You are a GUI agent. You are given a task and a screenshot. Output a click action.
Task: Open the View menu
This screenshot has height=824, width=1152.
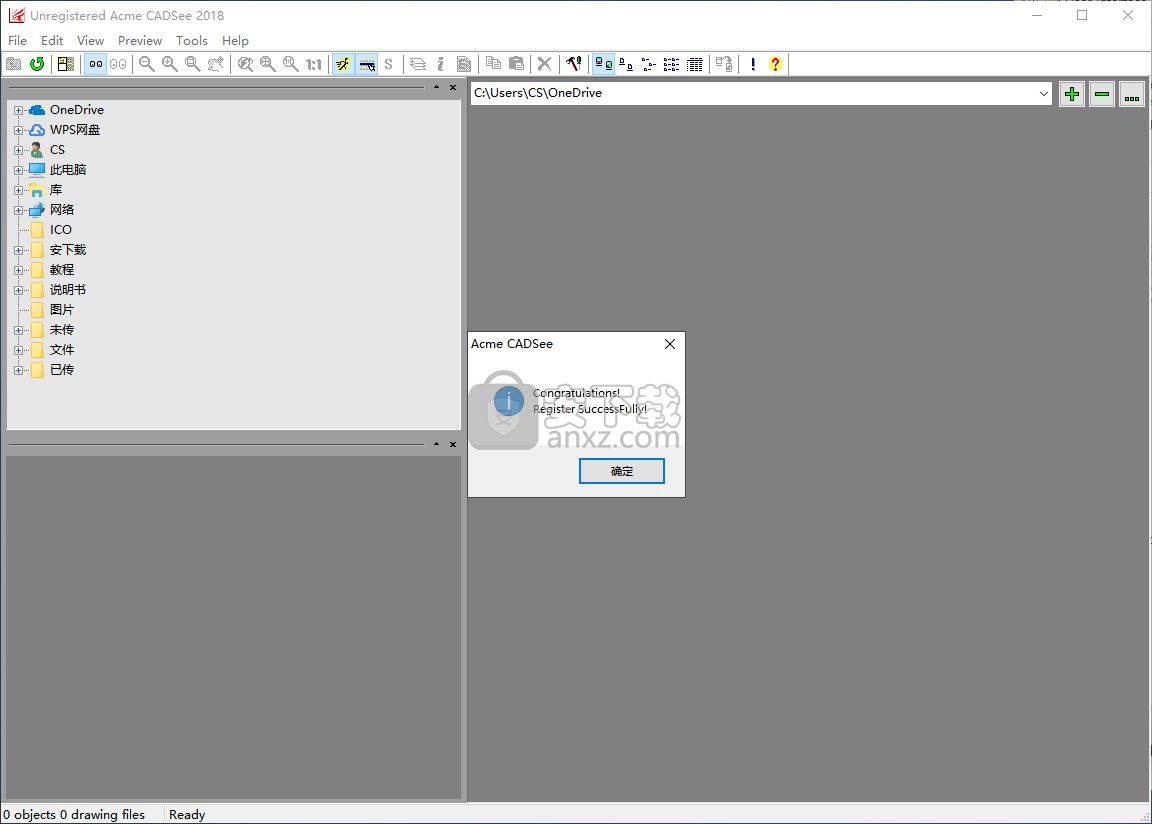[90, 40]
